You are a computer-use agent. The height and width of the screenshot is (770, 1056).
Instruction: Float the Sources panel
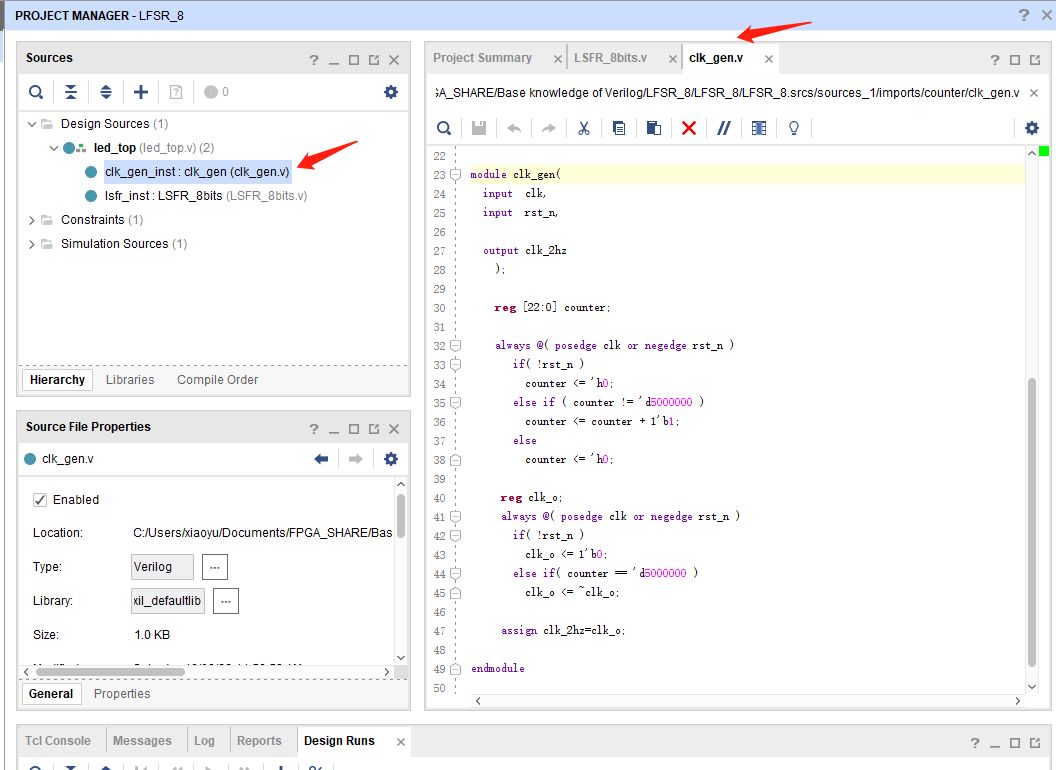[374, 60]
